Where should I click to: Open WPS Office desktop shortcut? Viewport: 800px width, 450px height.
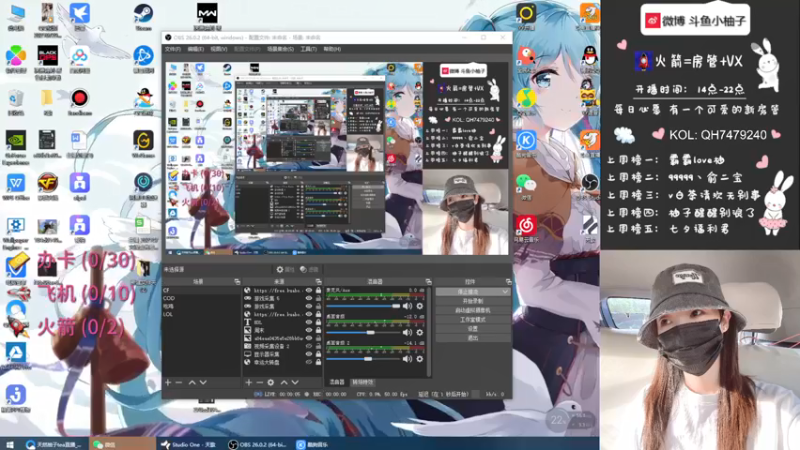16,187
